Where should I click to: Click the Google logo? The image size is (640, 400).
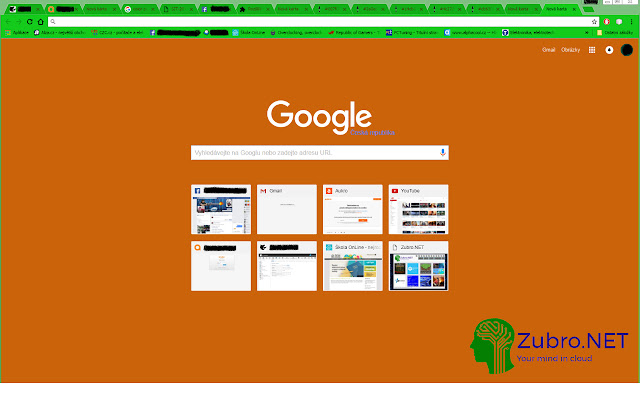[319, 117]
